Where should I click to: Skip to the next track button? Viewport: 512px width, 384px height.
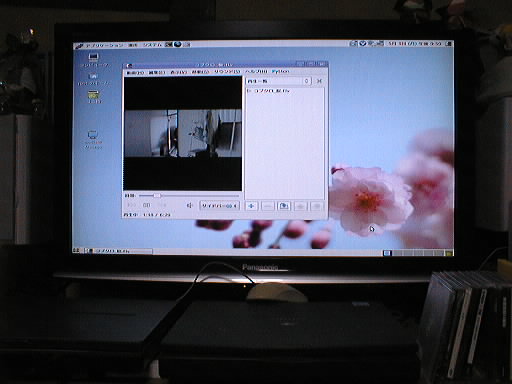pos(162,205)
